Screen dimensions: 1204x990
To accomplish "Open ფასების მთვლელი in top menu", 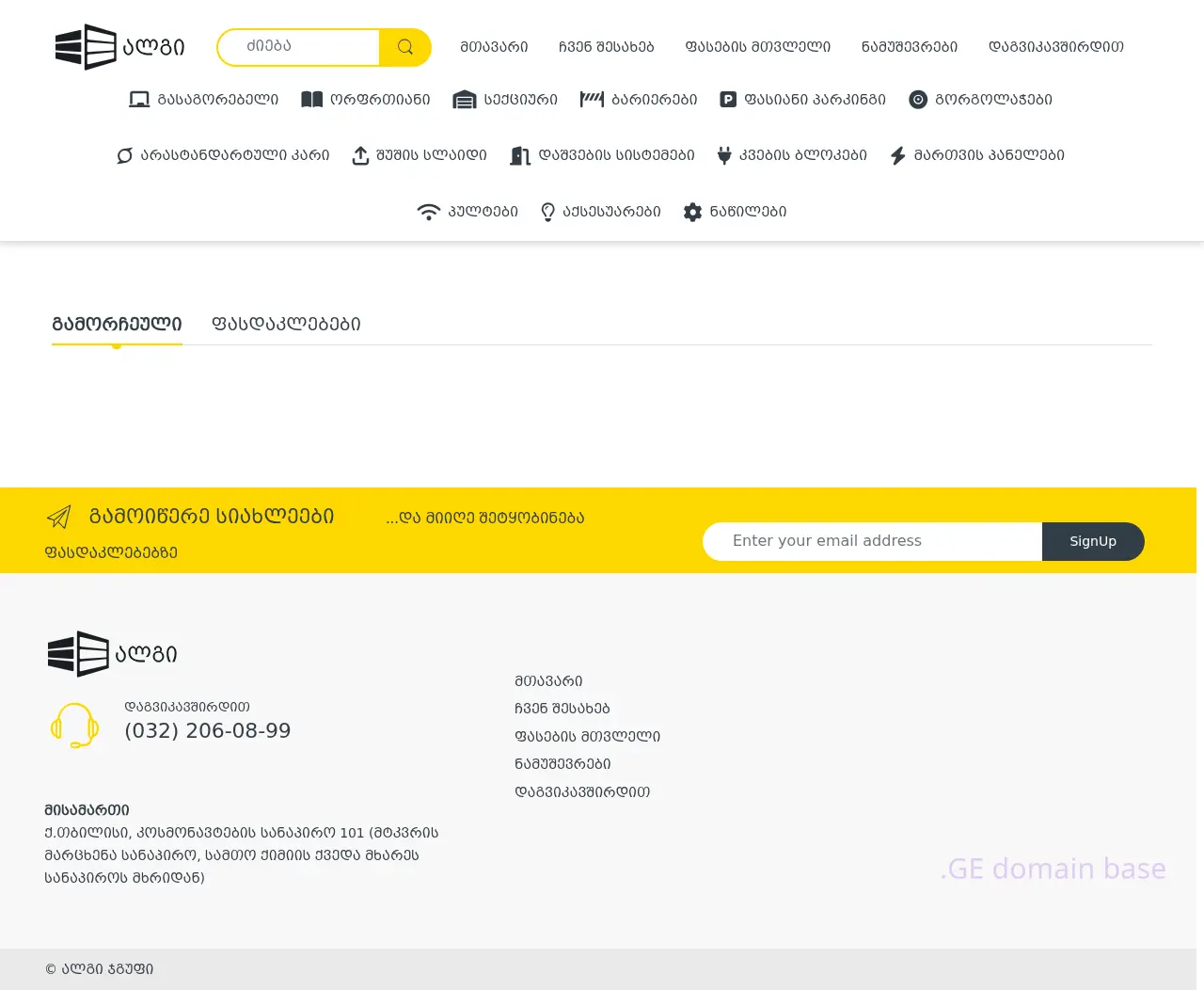I will pos(757,47).
